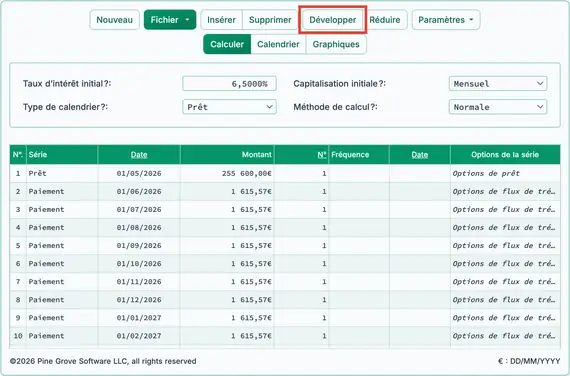
Task: Select the Prêt series cell in row 1
Action: pos(62,173)
